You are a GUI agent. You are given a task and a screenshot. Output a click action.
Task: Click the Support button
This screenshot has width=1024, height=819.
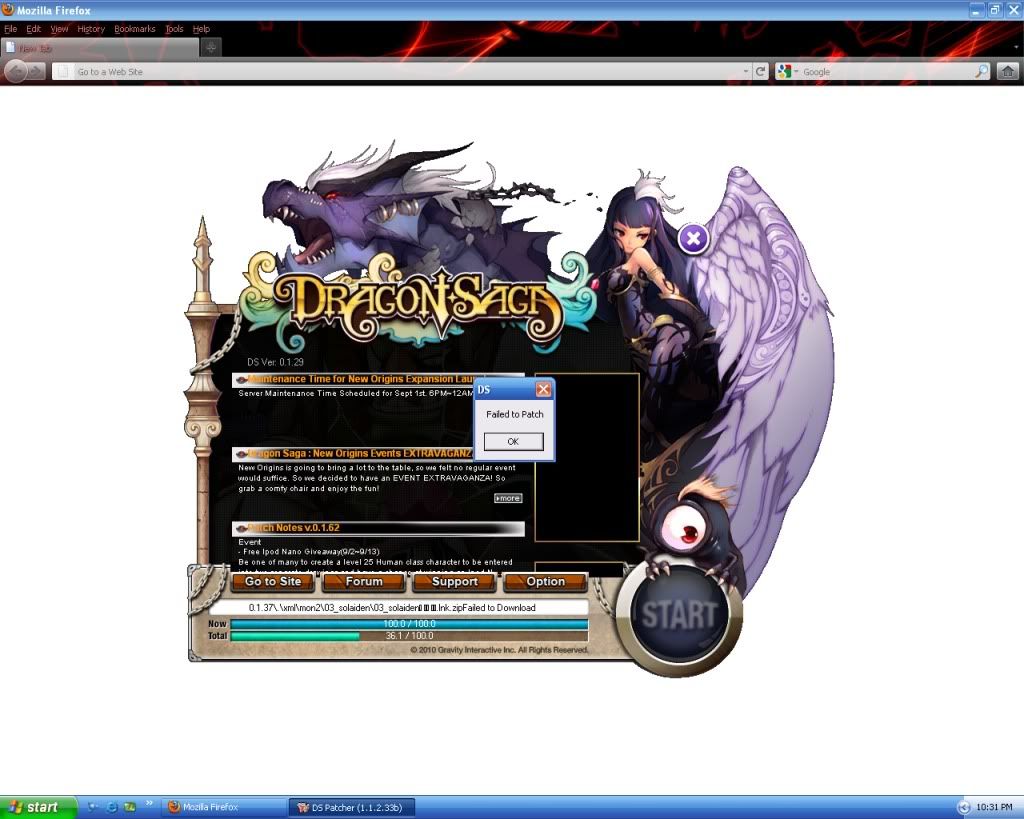(x=455, y=581)
